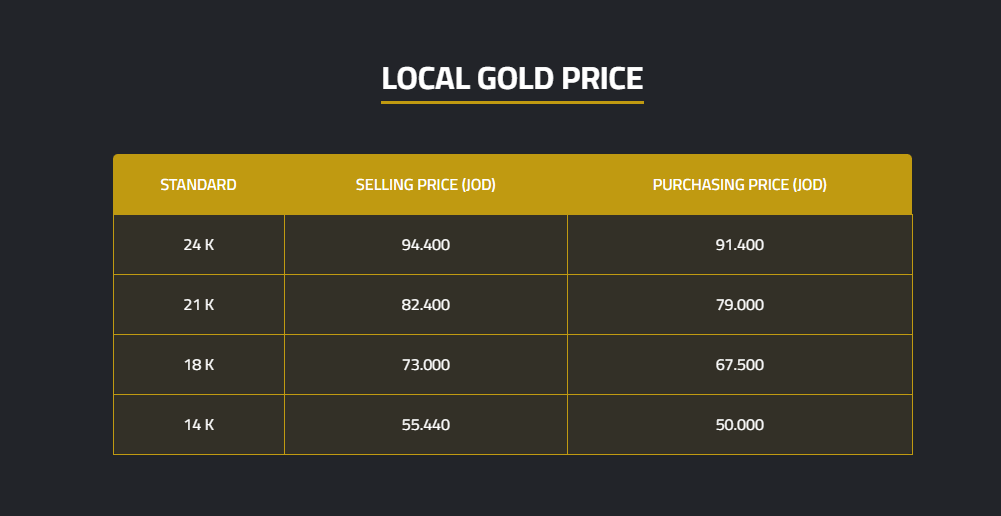Screen dimensions: 1001x516
Task: Select the 14 K standard cell
Action: point(198,425)
